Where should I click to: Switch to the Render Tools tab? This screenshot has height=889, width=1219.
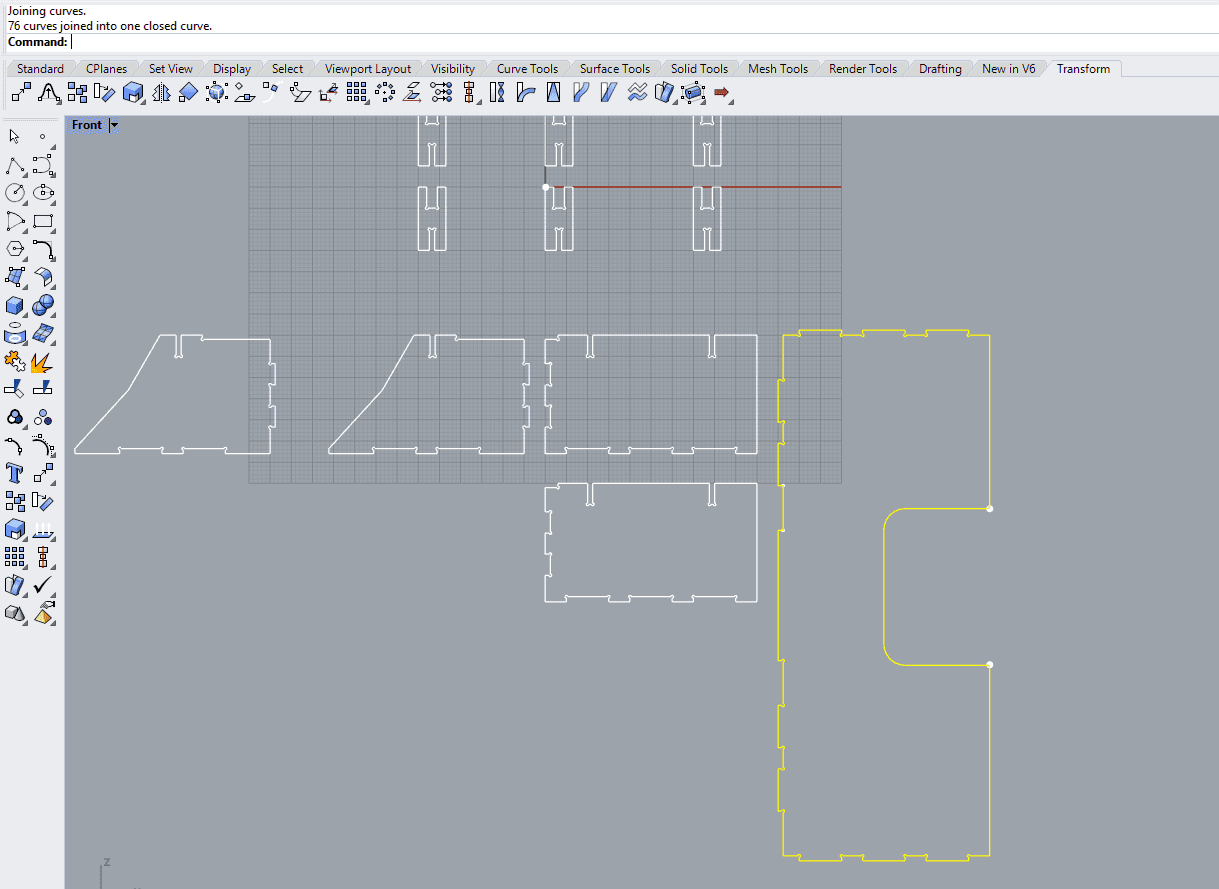pos(863,69)
